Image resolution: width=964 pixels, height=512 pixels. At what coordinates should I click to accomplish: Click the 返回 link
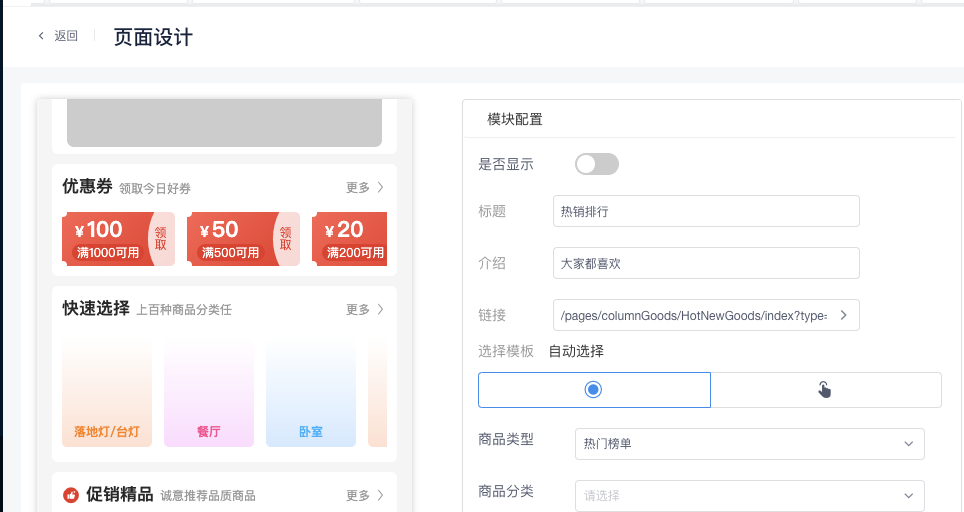[66, 36]
